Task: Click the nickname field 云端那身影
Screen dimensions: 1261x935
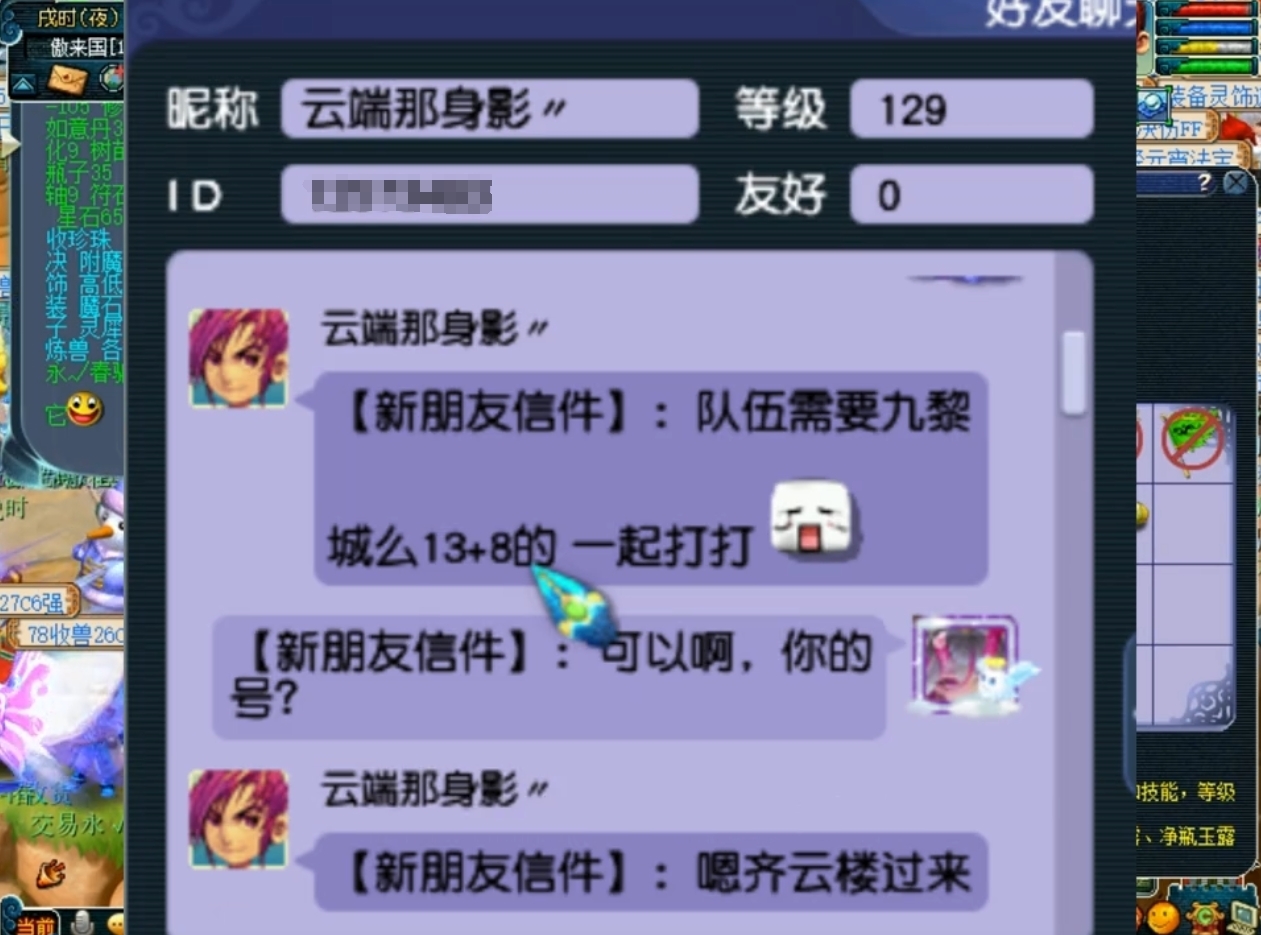Action: (489, 108)
